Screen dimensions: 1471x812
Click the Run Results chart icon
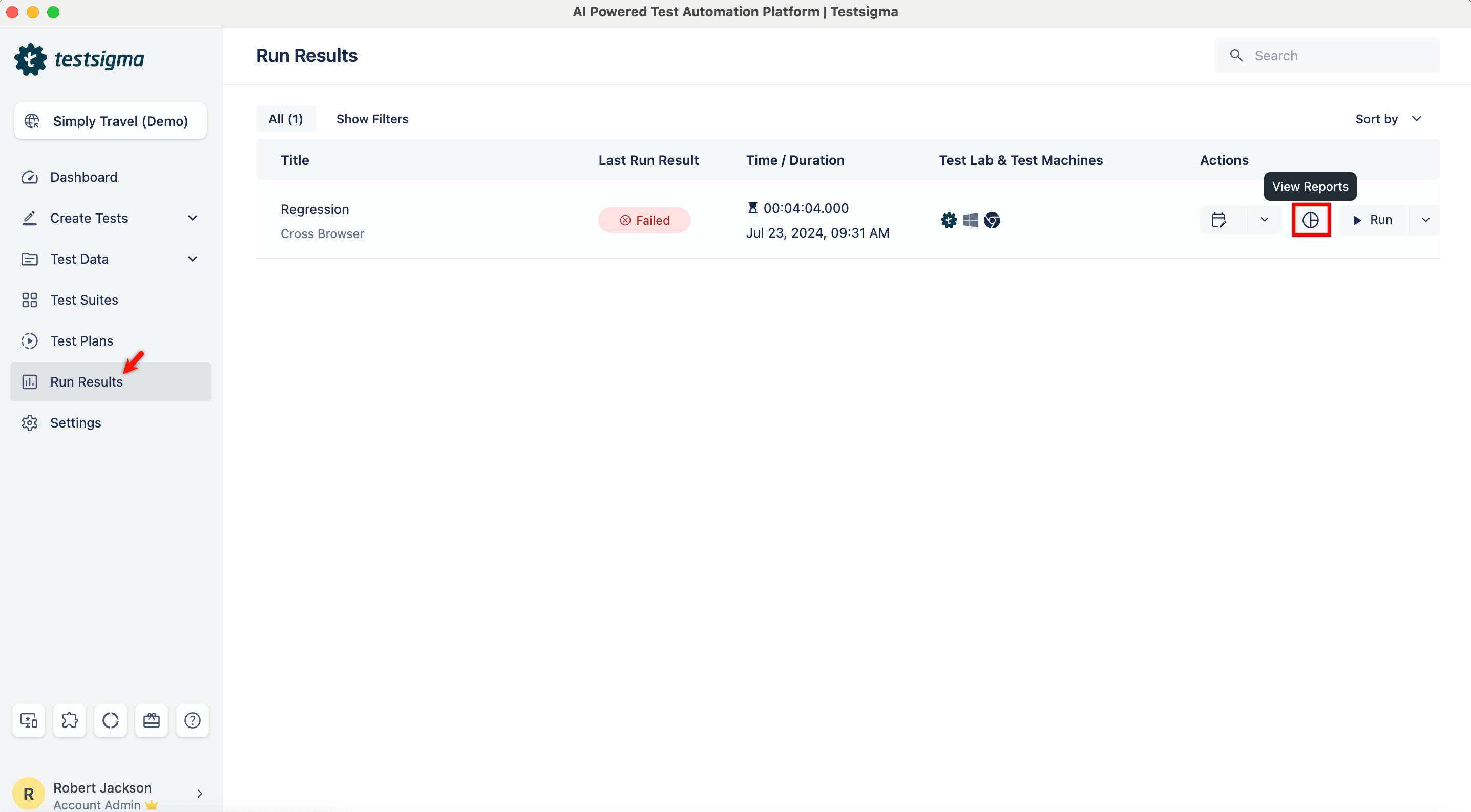(x=30, y=382)
